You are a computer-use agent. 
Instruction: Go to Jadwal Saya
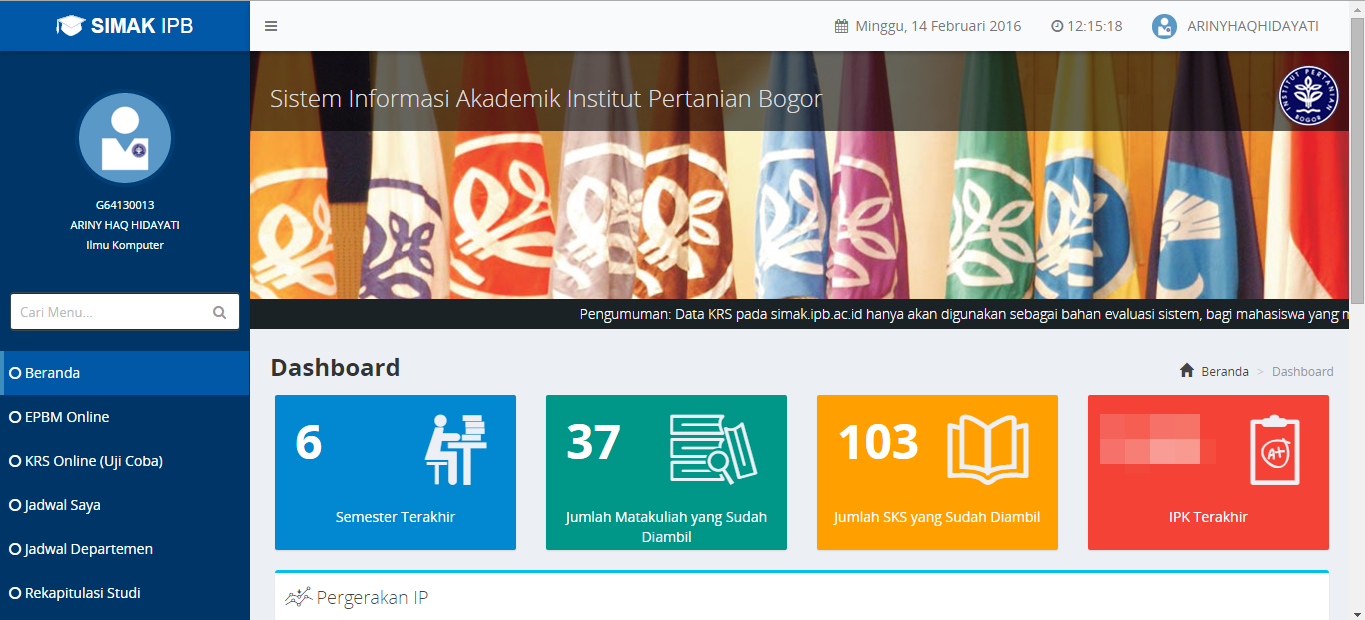coord(62,505)
